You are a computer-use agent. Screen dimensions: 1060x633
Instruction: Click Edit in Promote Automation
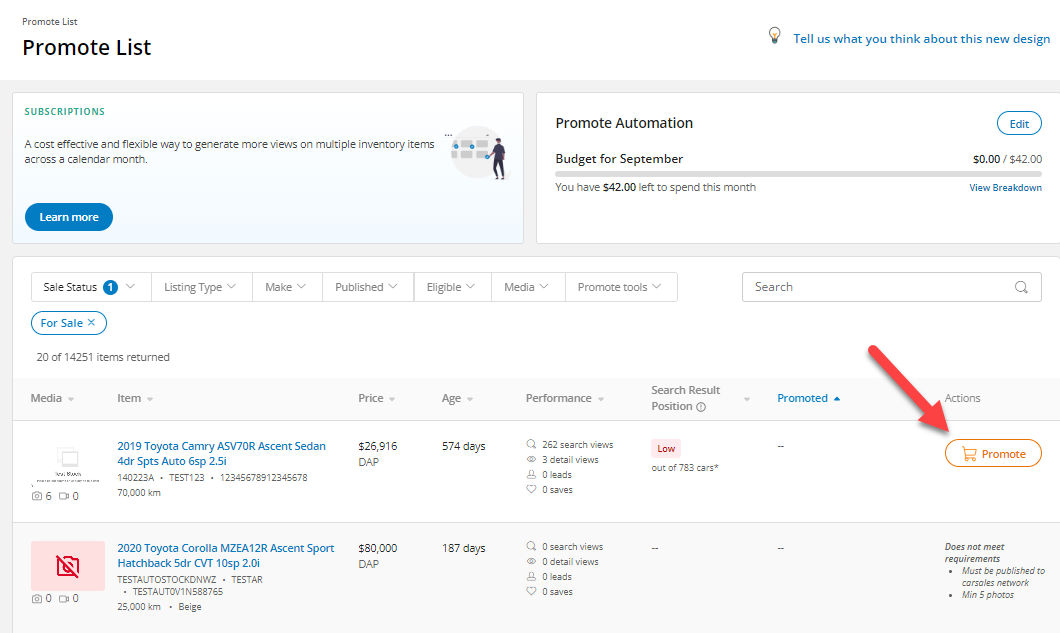[1018, 124]
